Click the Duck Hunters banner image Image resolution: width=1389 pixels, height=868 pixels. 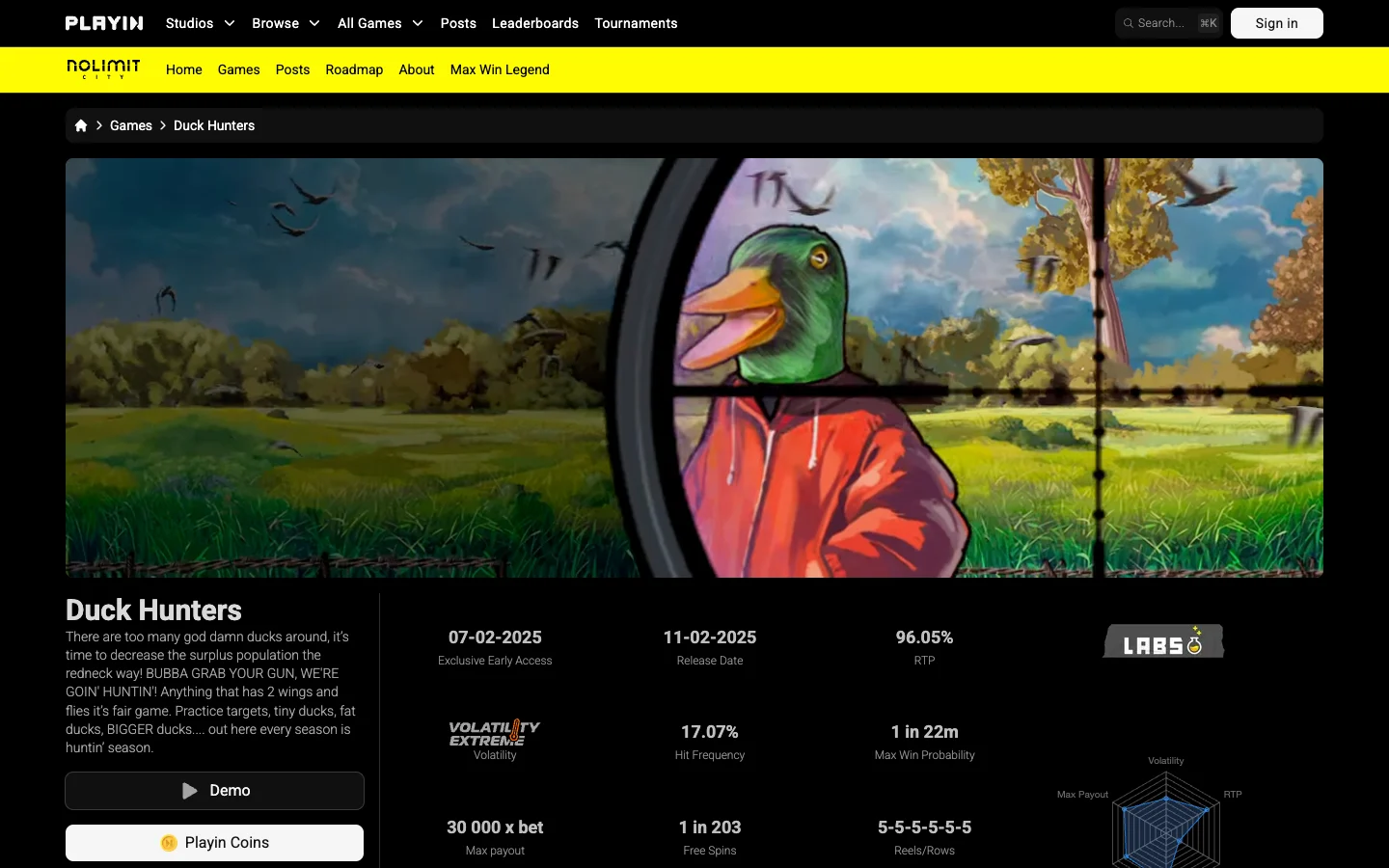694,367
